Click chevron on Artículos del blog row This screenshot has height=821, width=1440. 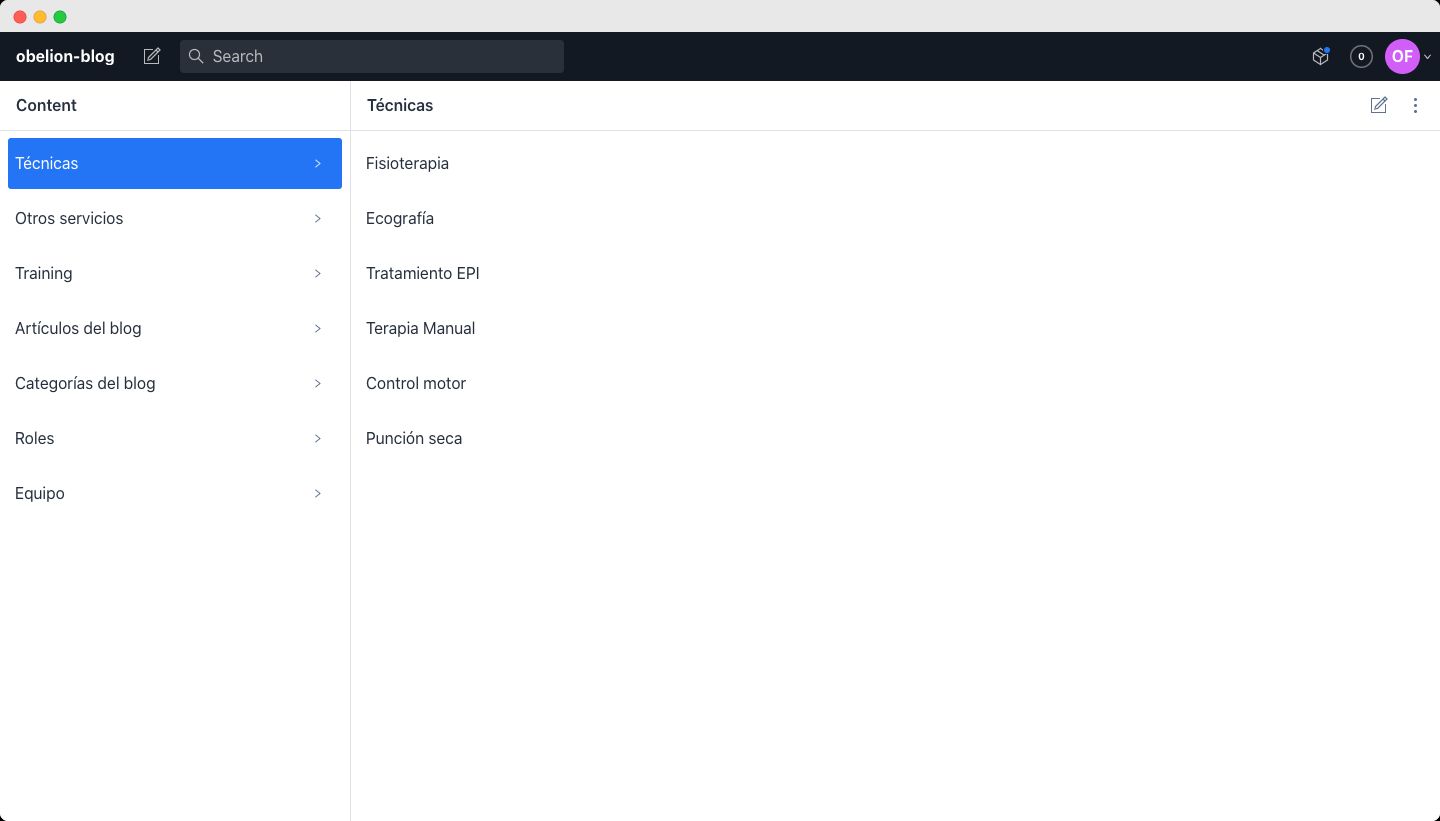pos(318,328)
